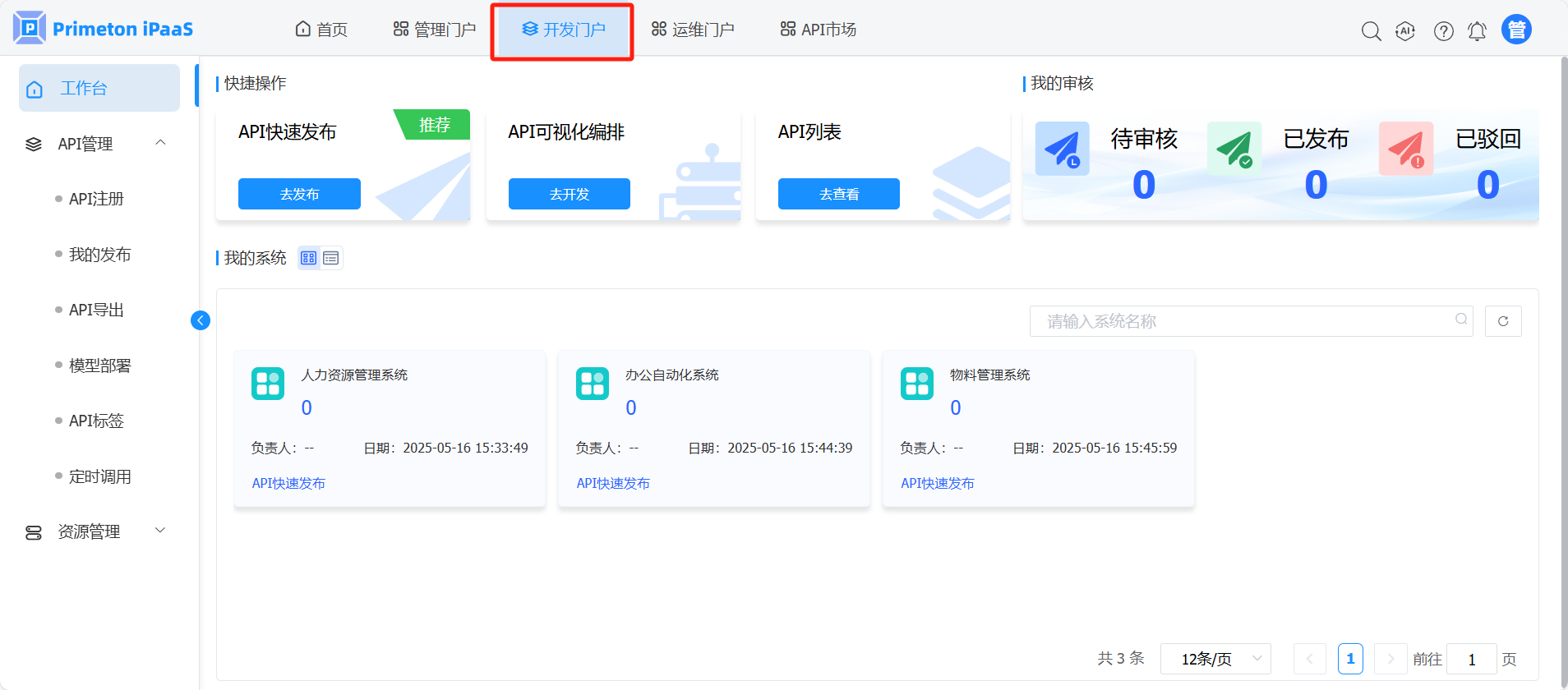Click API快速发布 link under 办公自动化系统

click(613, 483)
